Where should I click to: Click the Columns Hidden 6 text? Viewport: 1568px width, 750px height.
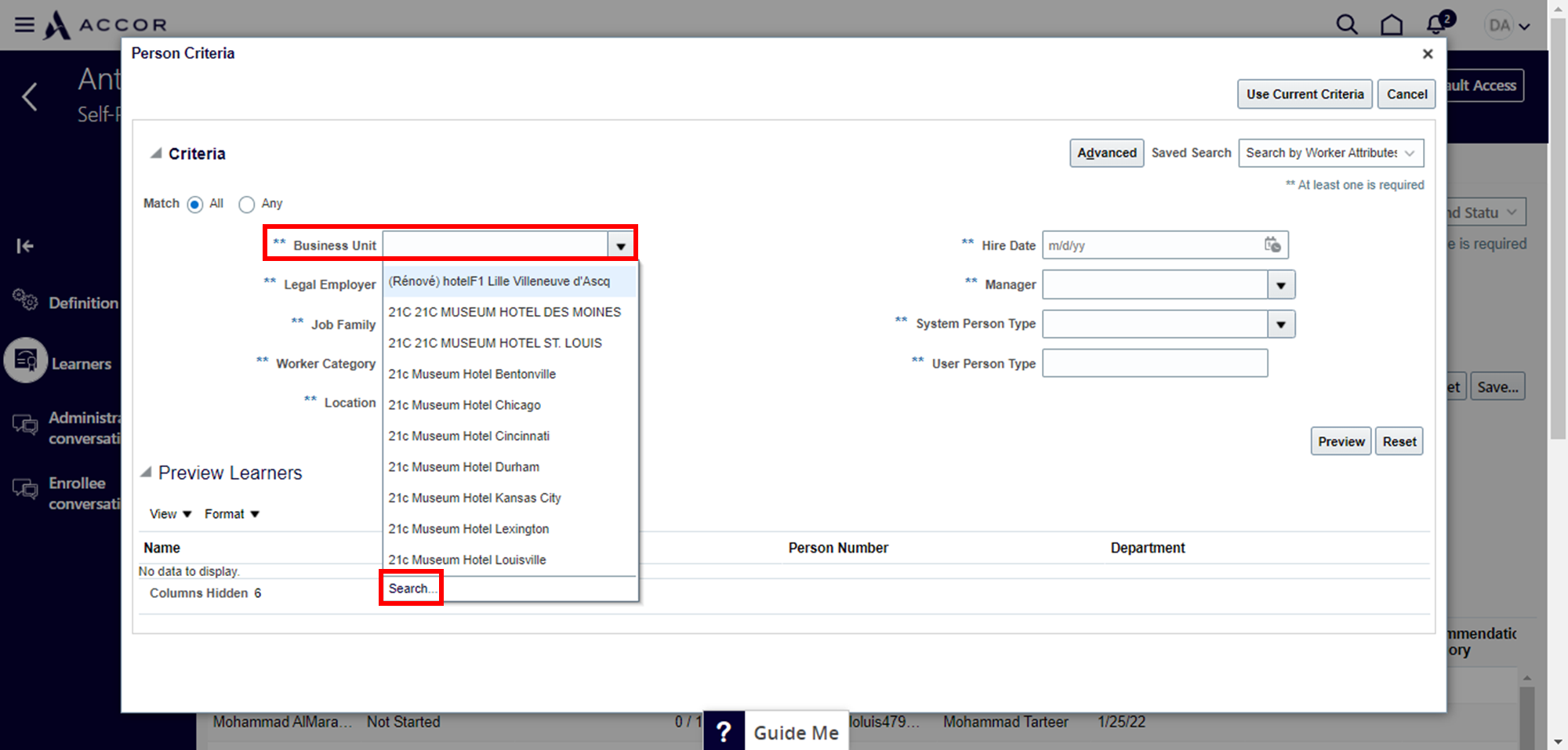click(205, 593)
